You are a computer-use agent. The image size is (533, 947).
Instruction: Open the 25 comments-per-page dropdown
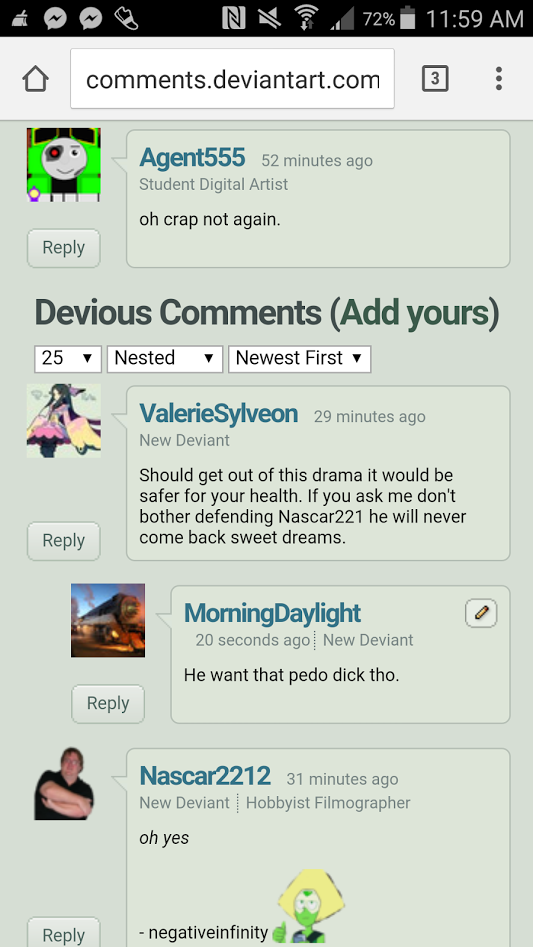68,358
